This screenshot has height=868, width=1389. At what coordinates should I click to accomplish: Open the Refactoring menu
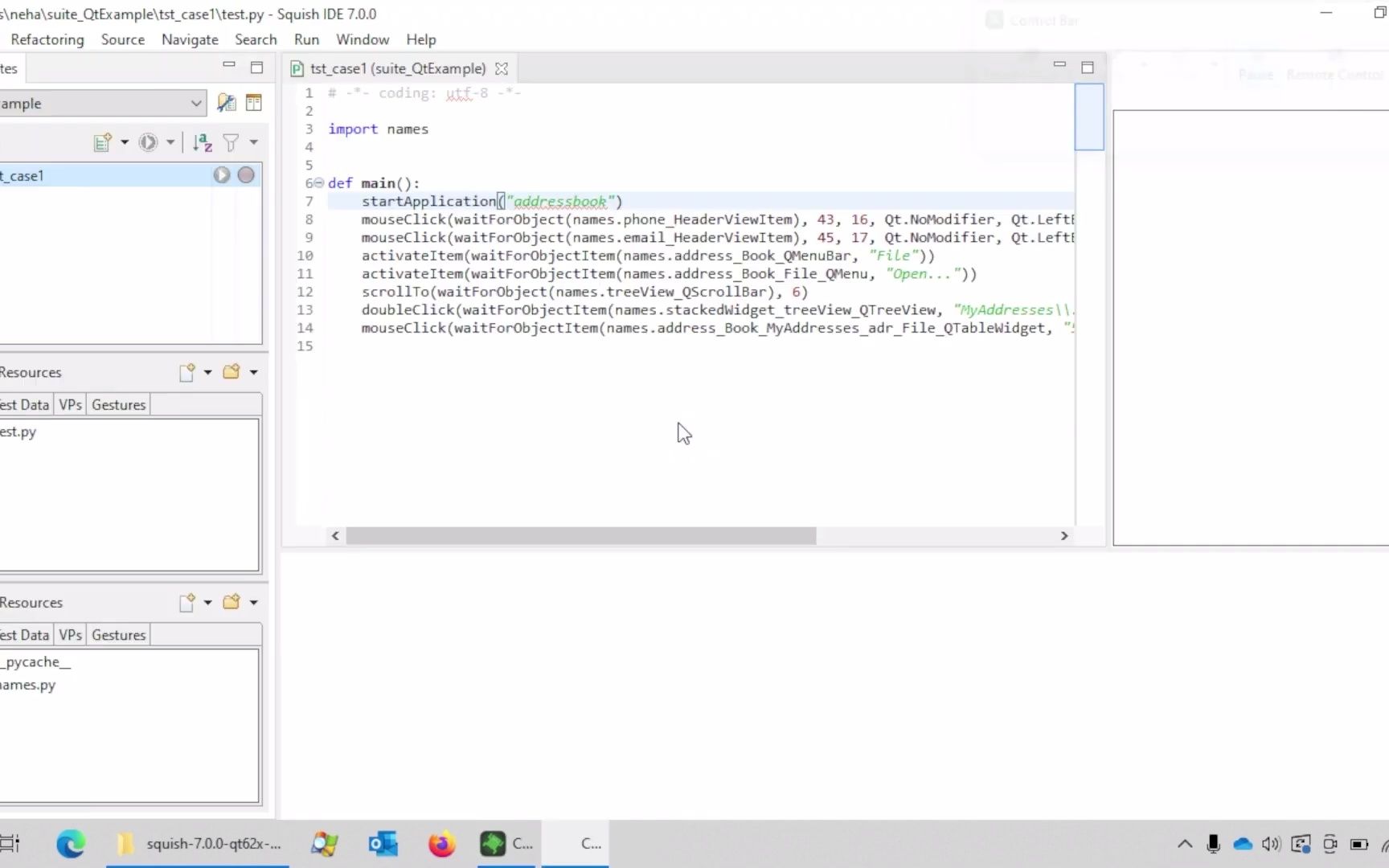[x=47, y=39]
